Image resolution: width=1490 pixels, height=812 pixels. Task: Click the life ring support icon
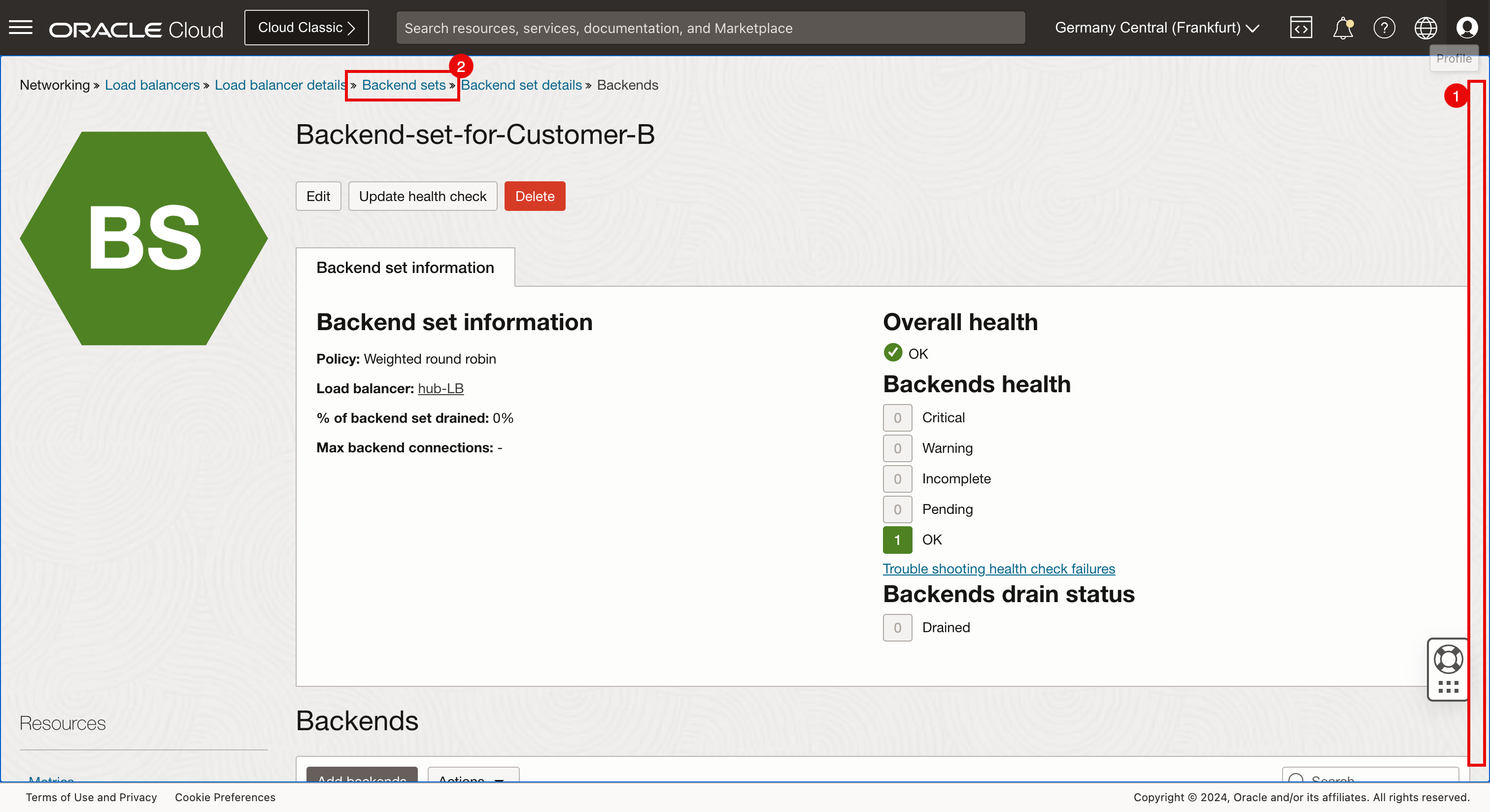pos(1448,659)
